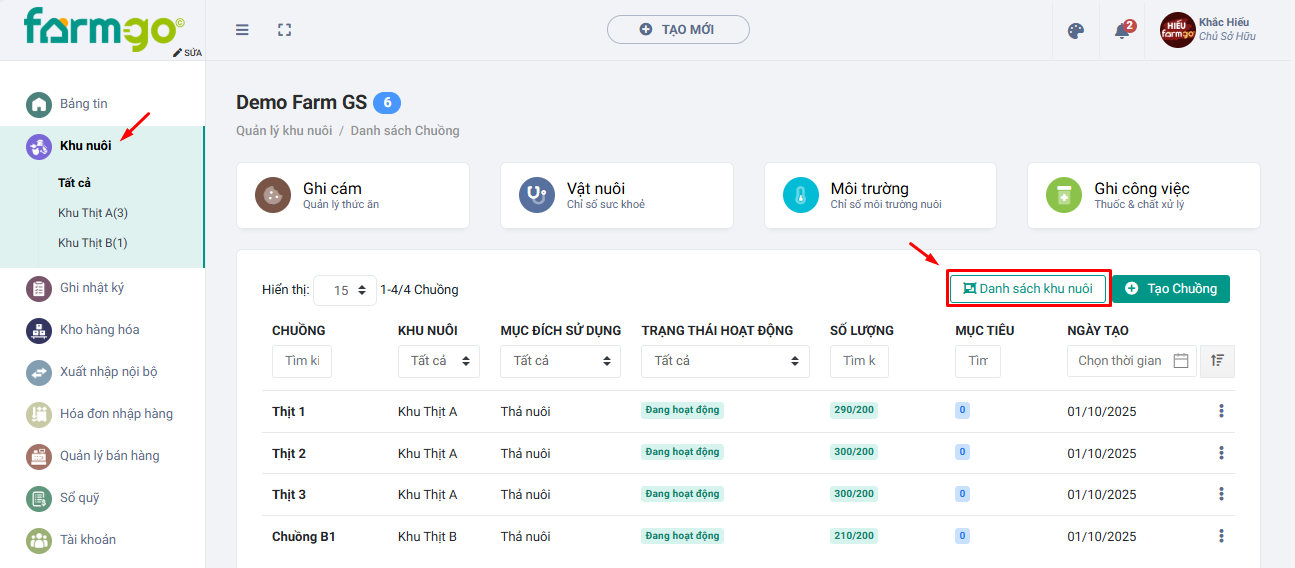Open three-dot menu for Thịt 1 row

(1221, 411)
